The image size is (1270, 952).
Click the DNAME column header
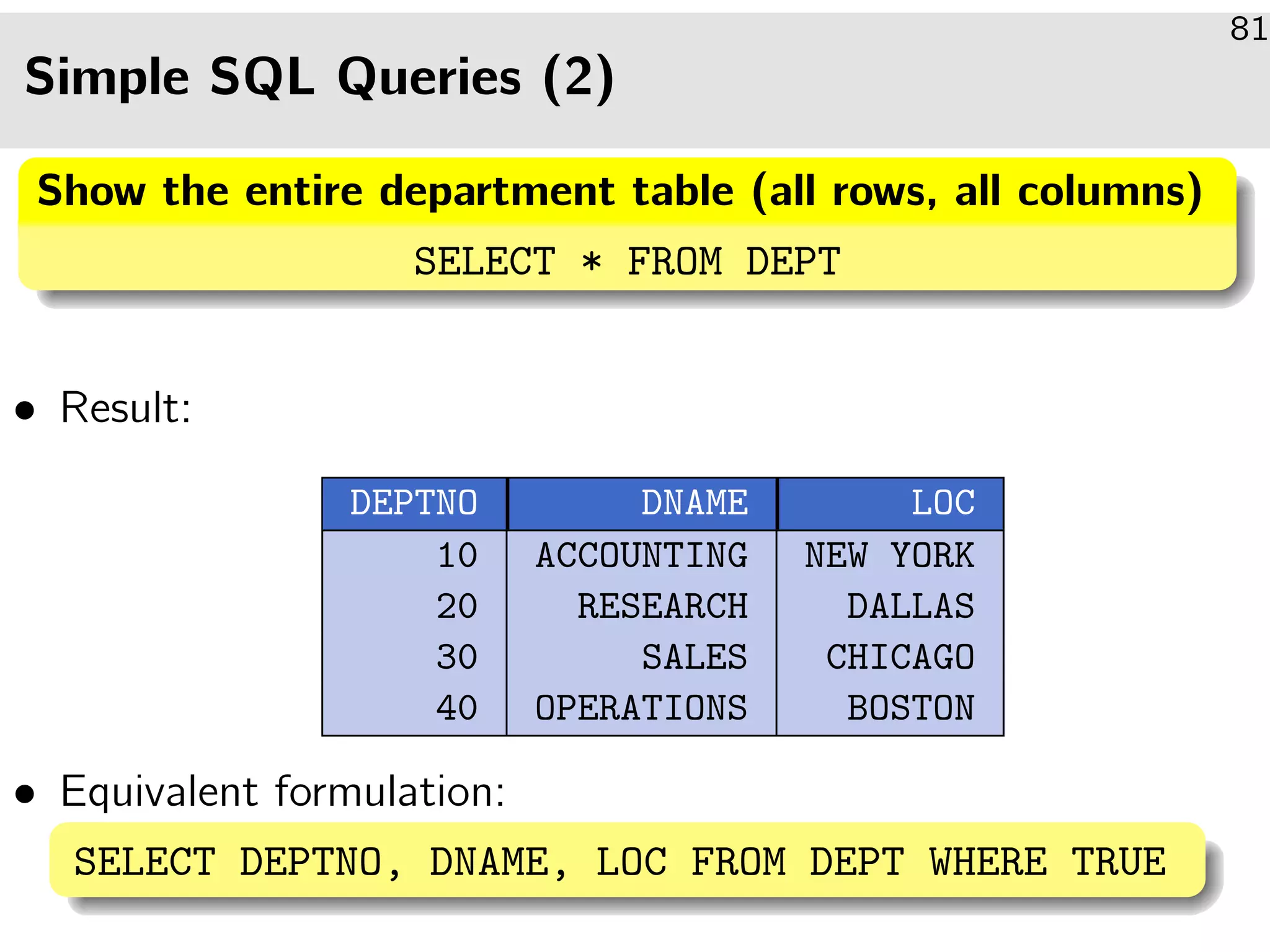tap(642, 503)
